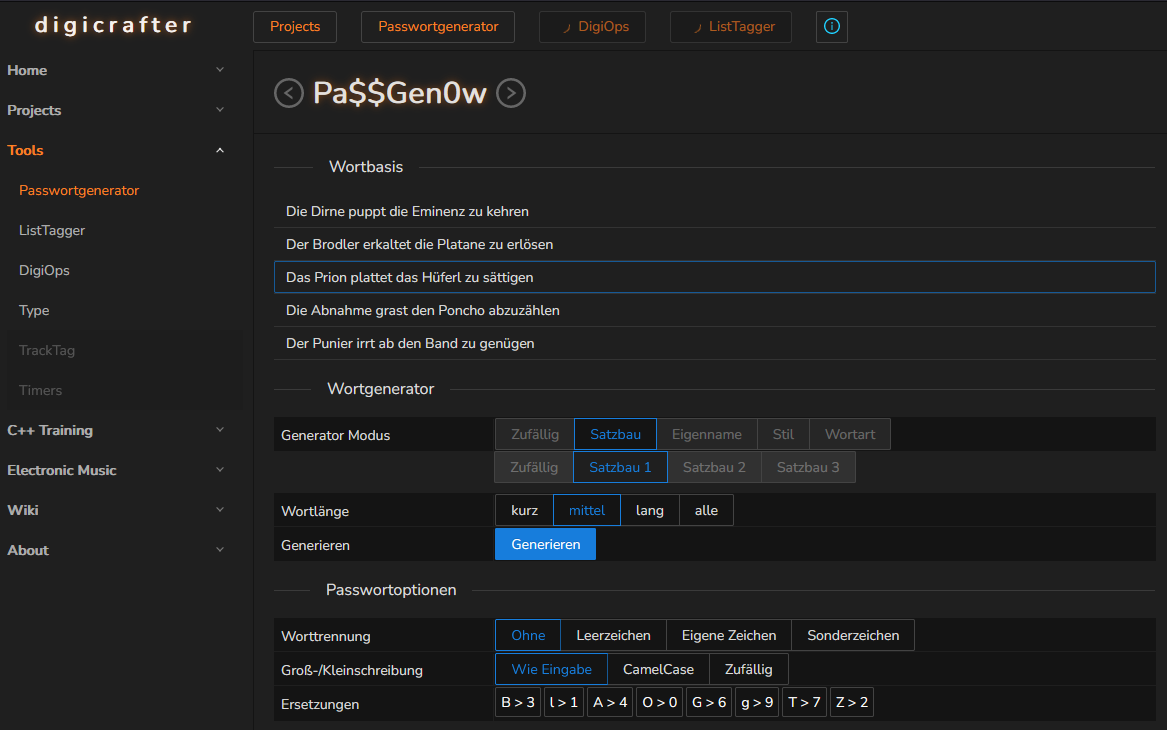Open Projects tab in top bar
The height and width of the screenshot is (730, 1167).
click(295, 27)
